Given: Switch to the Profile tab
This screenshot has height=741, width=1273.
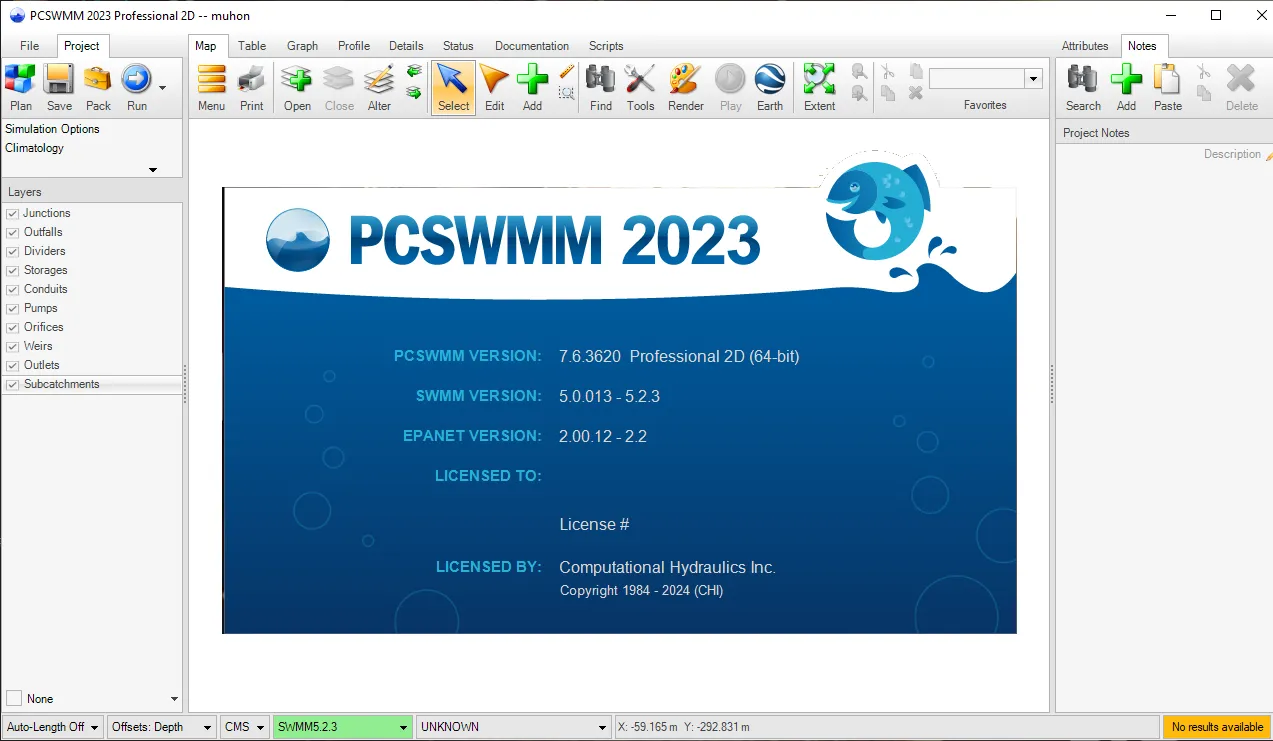Looking at the screenshot, I should [354, 46].
